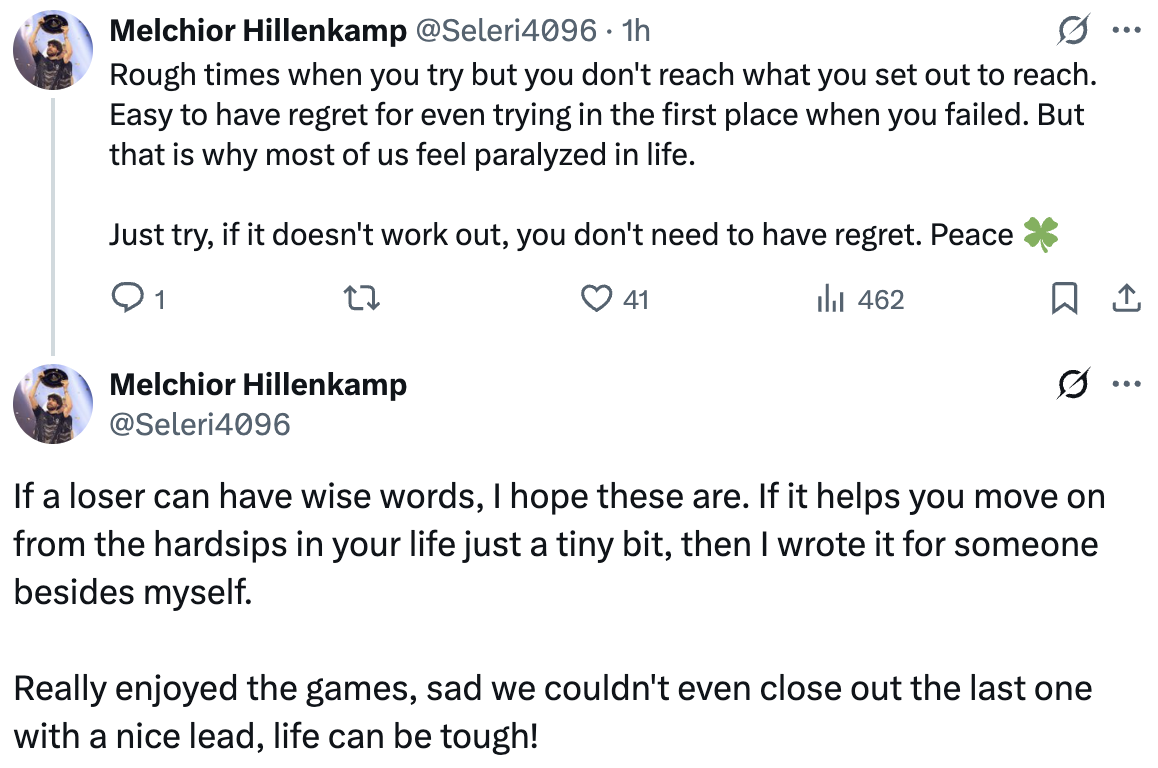Click Melchior Hillenkamp name in first tweet
This screenshot has height=768, width=1158.
tap(258, 30)
